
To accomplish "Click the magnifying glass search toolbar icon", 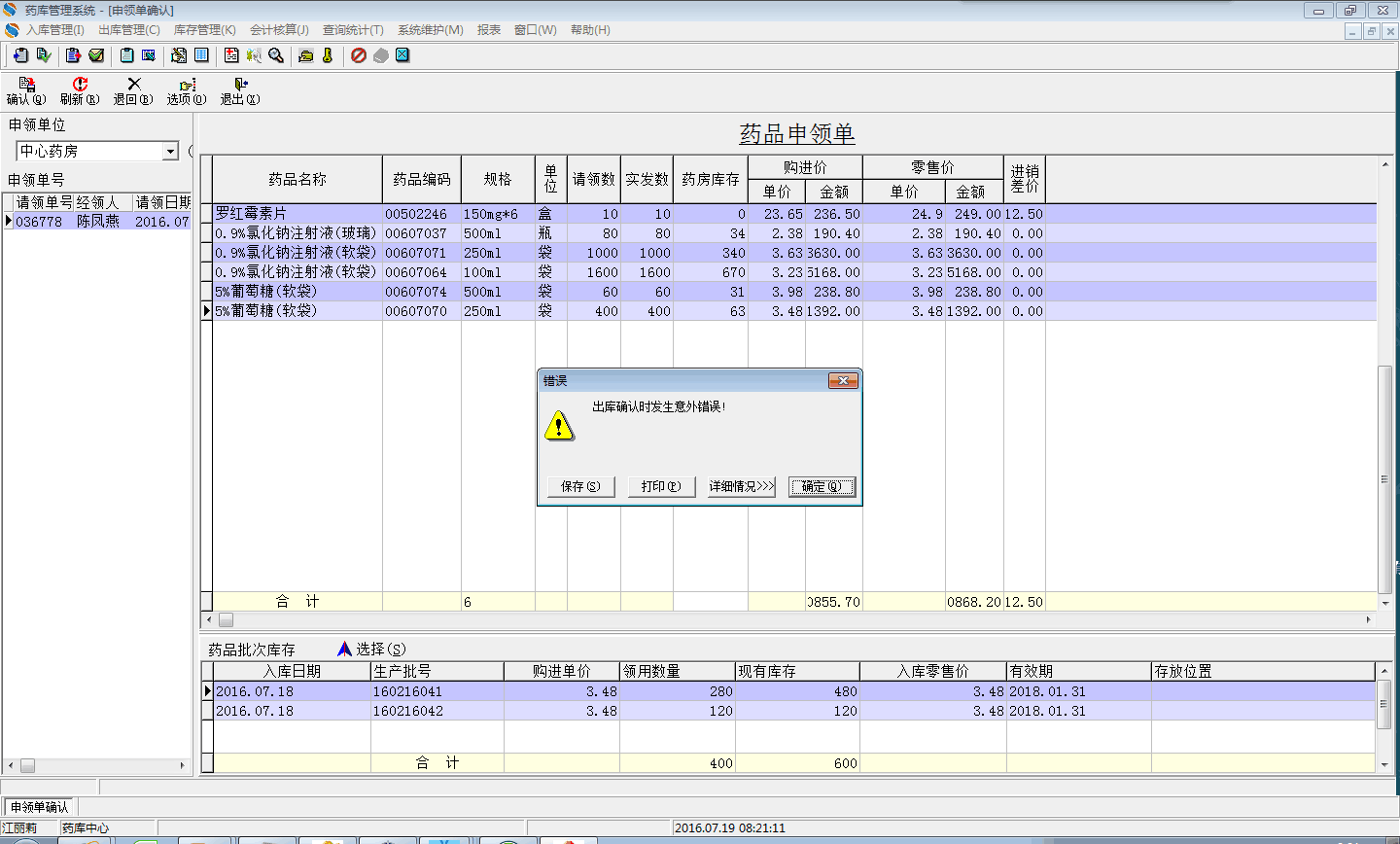I will tap(276, 55).
